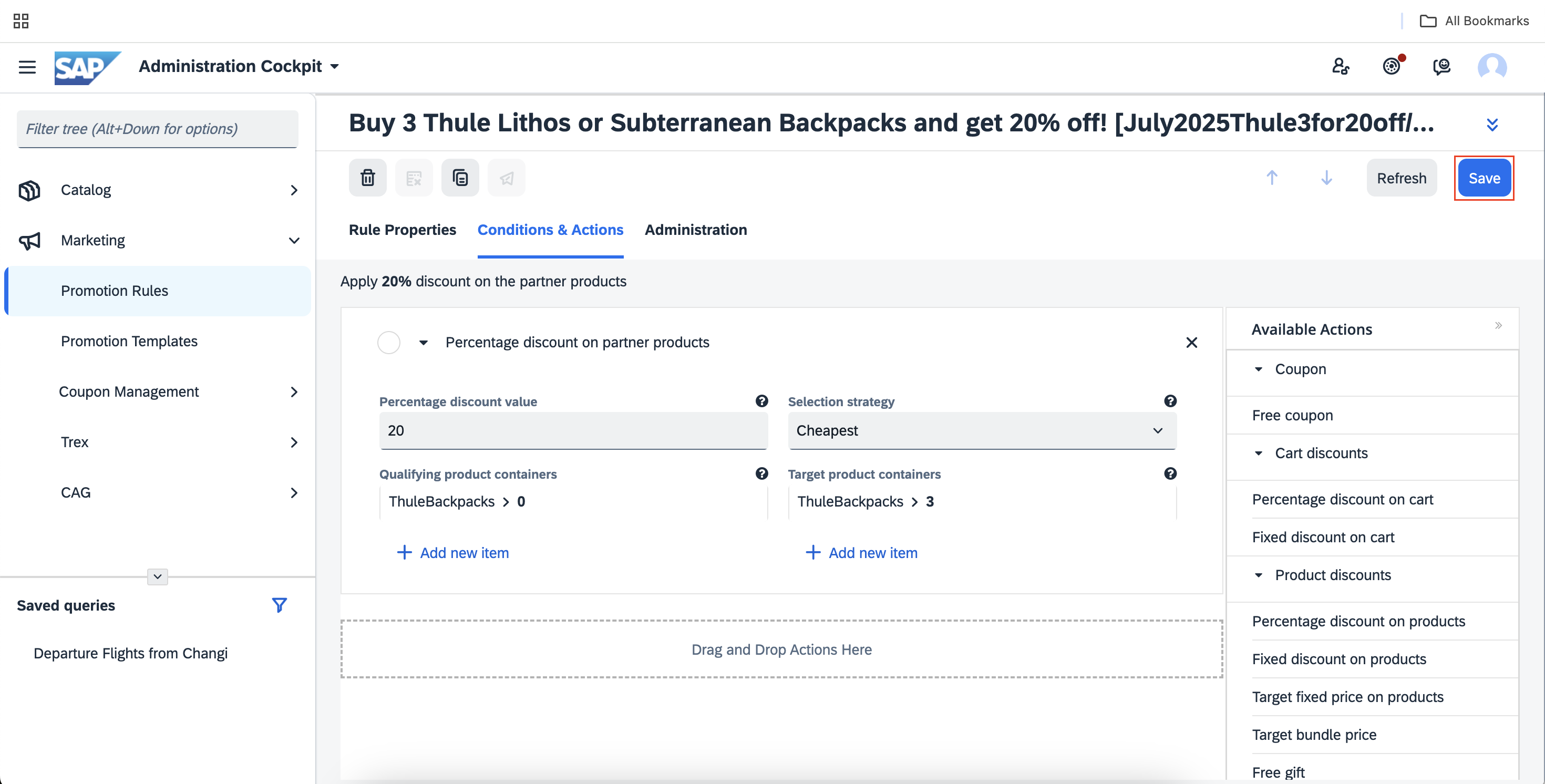This screenshot has width=1545, height=784.
Task: Switch to the Administration tab
Action: pos(696,230)
